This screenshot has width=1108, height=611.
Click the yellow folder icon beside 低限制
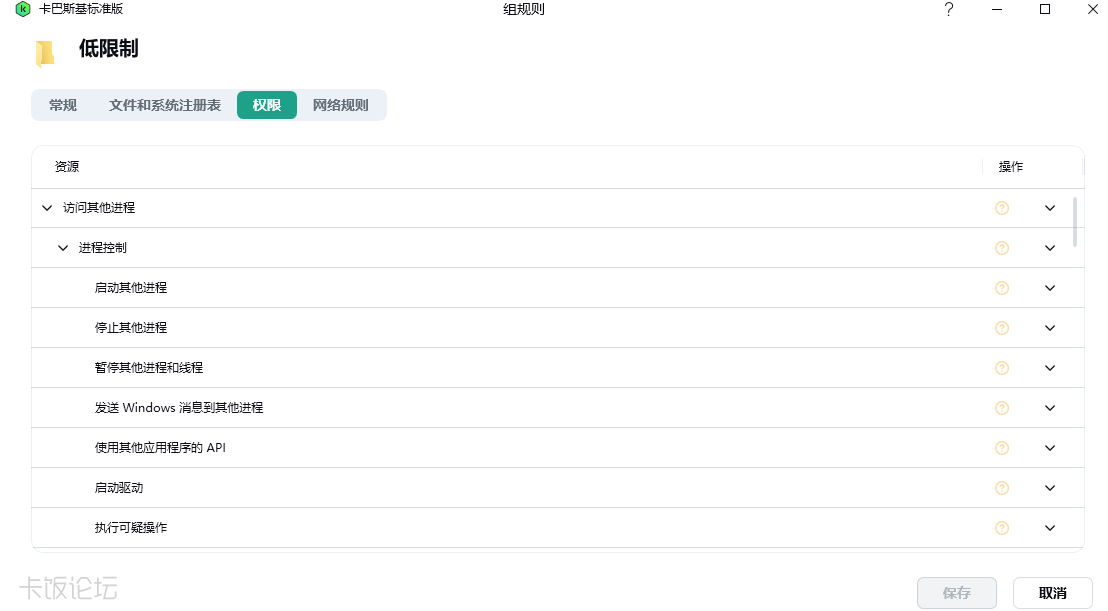[45, 52]
